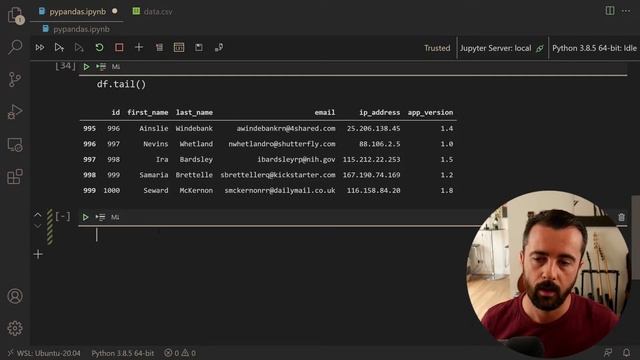Run the df.tail() cell
Image resolution: width=640 pixels, height=360 pixels.
tap(86, 67)
